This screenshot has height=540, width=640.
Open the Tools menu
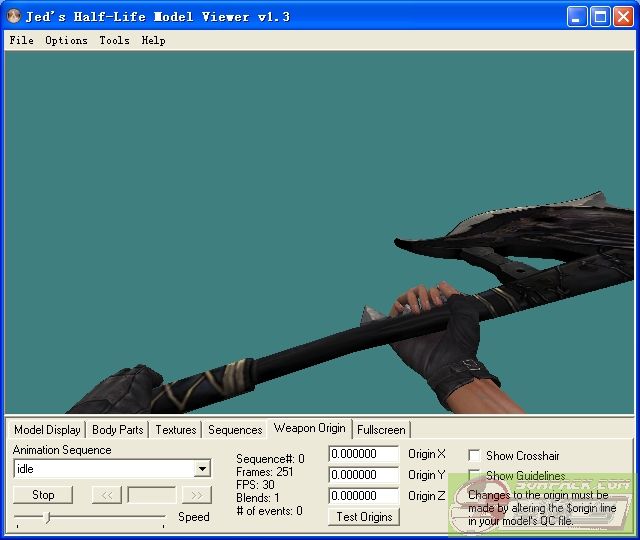(x=114, y=41)
